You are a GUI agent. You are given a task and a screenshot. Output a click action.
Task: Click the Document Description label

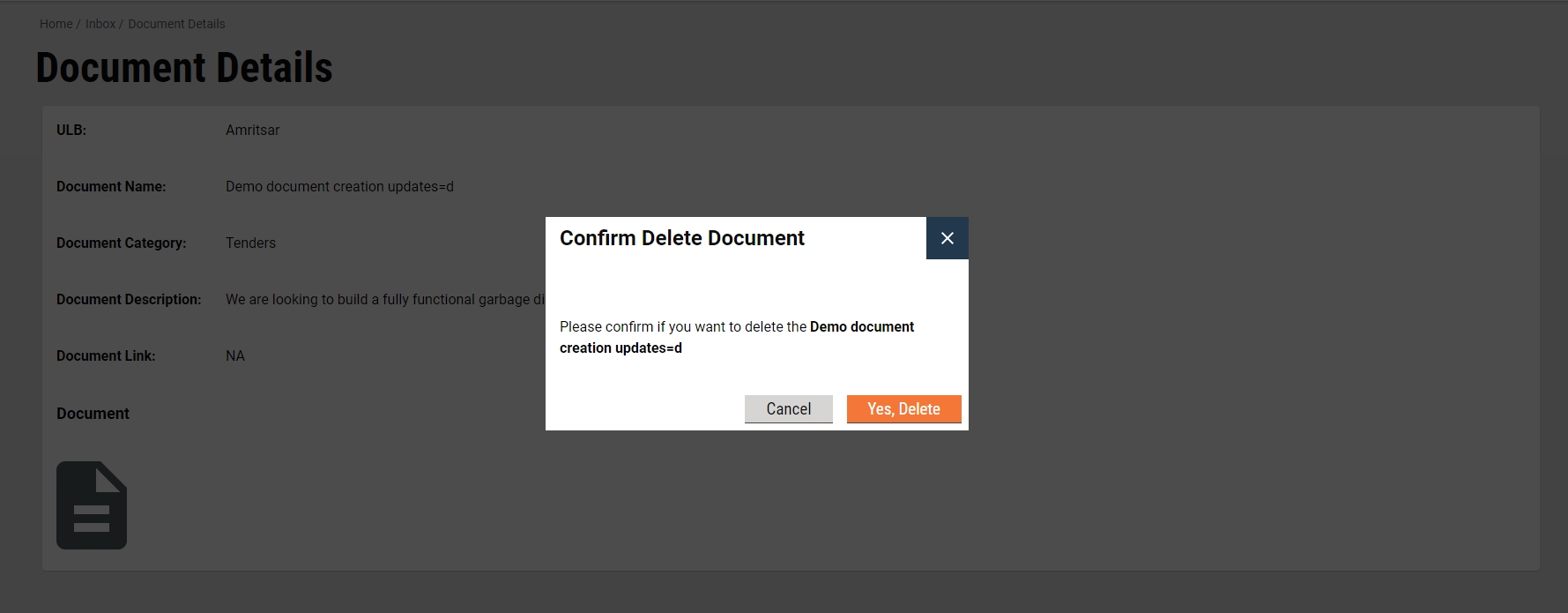[x=129, y=299]
